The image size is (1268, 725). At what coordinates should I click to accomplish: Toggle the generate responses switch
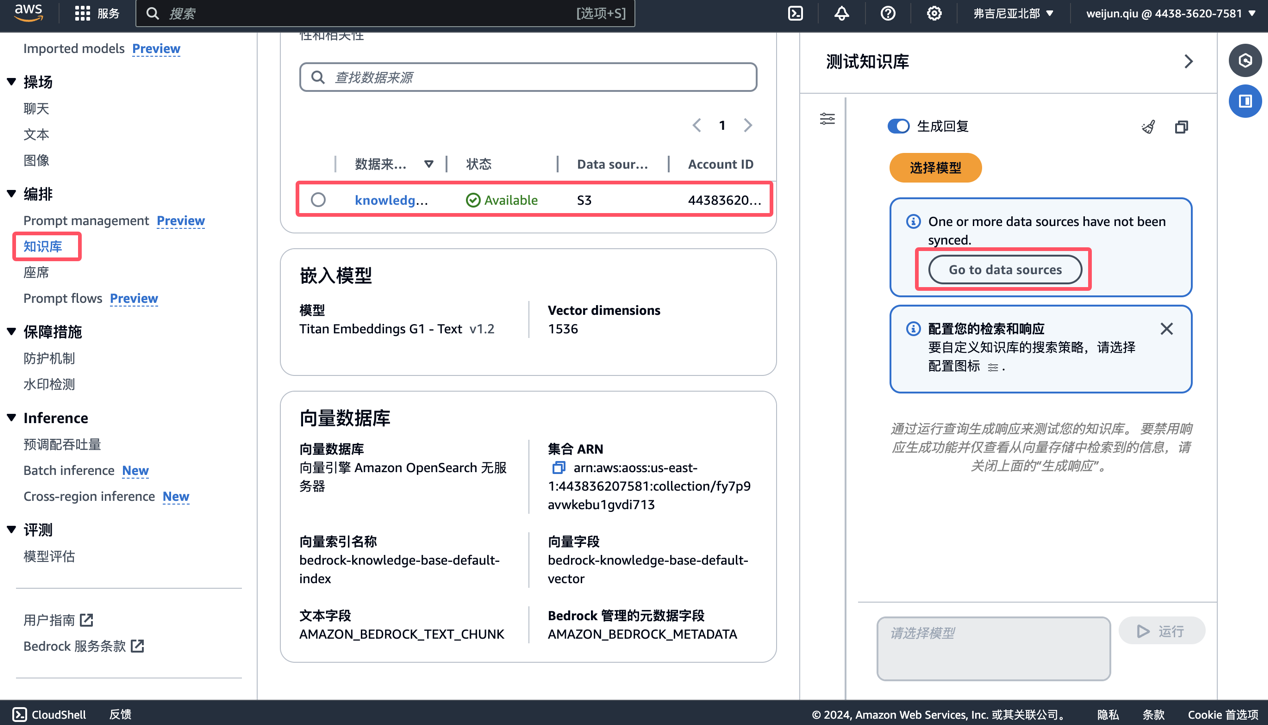[x=898, y=126]
